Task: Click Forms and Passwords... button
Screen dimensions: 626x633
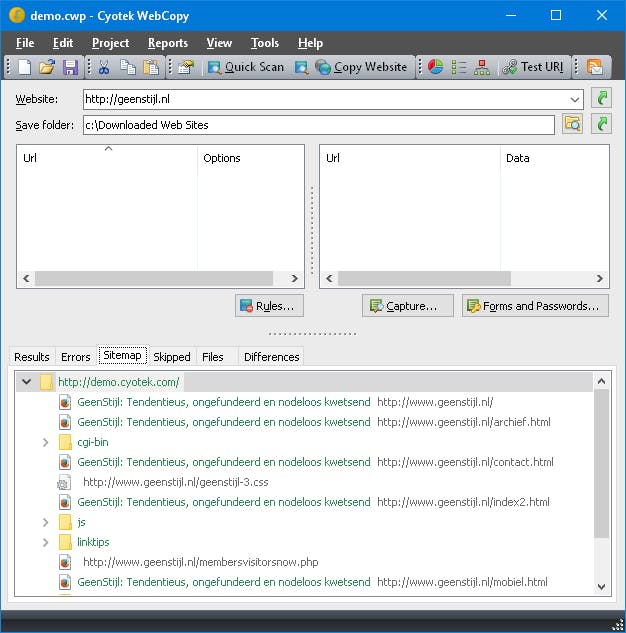Action: 535,306
